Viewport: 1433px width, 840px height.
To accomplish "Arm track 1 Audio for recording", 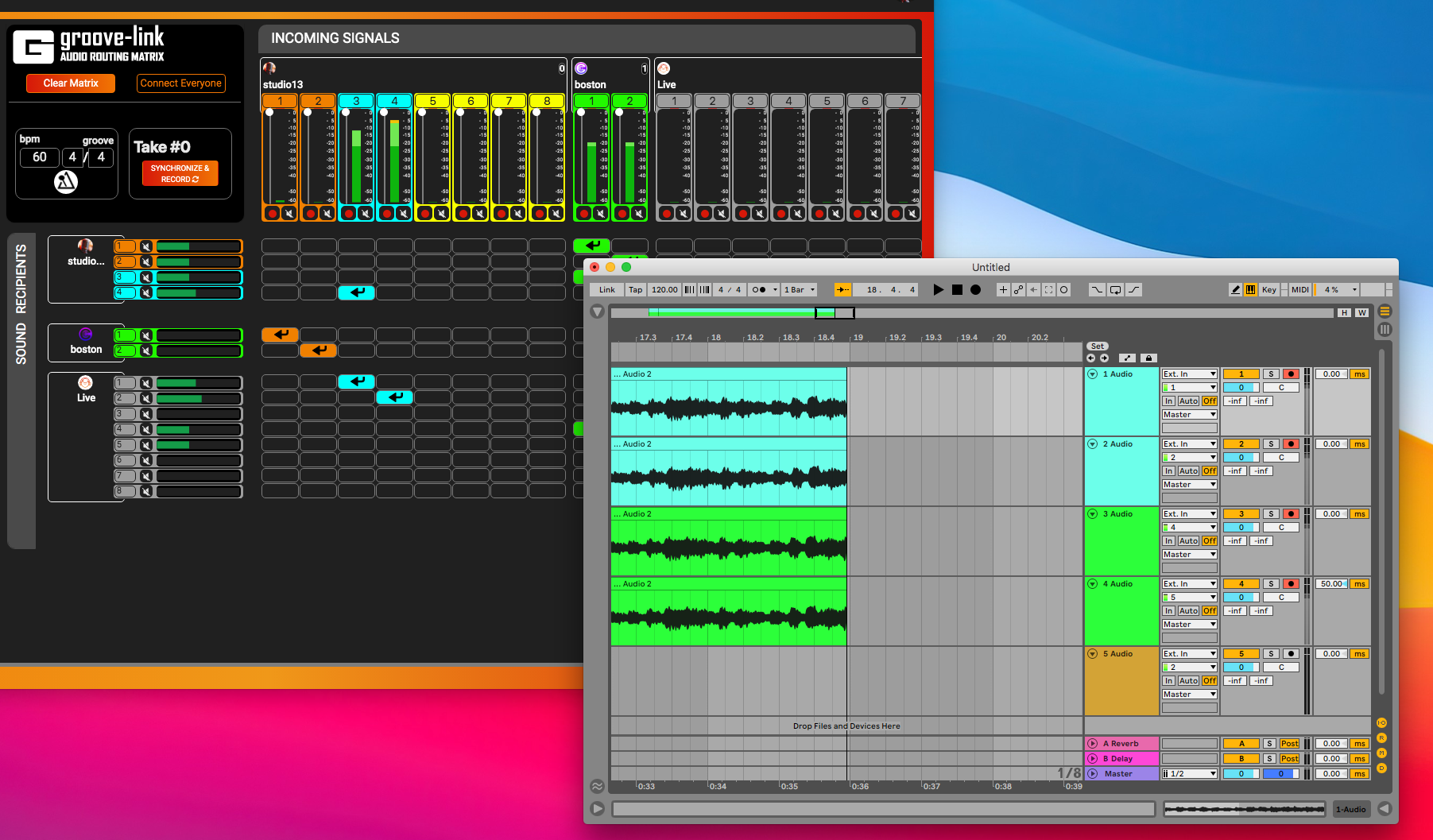I will pyautogui.click(x=1291, y=374).
